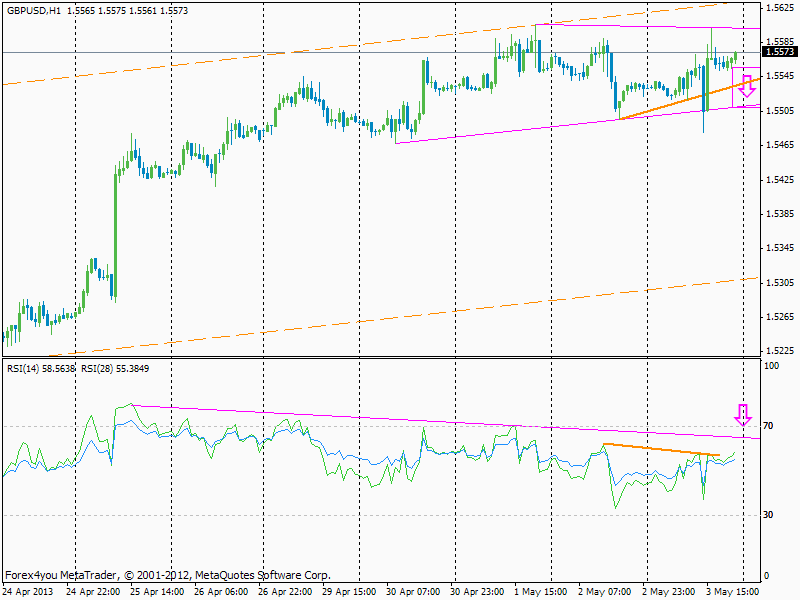Screen dimensions: 800x600
Task: Click RSI scale level 30 label
Action: tap(768, 515)
